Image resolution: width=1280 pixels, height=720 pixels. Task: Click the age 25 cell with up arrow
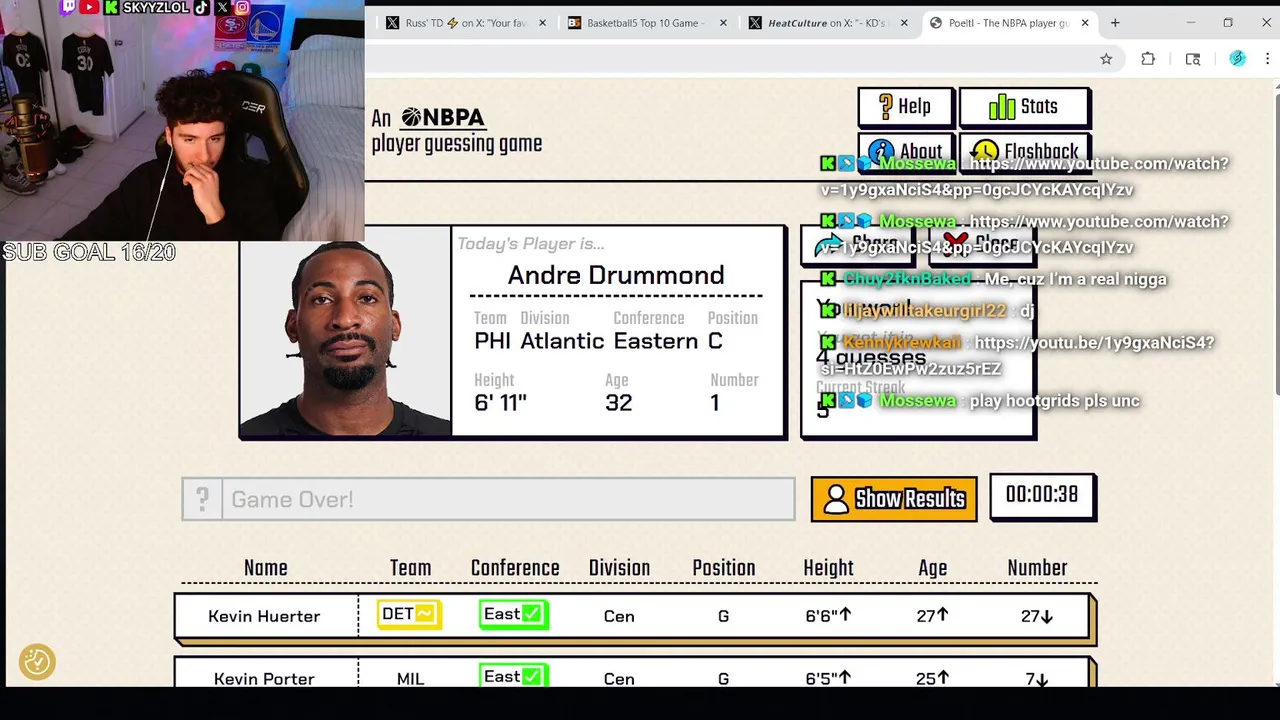(x=932, y=679)
